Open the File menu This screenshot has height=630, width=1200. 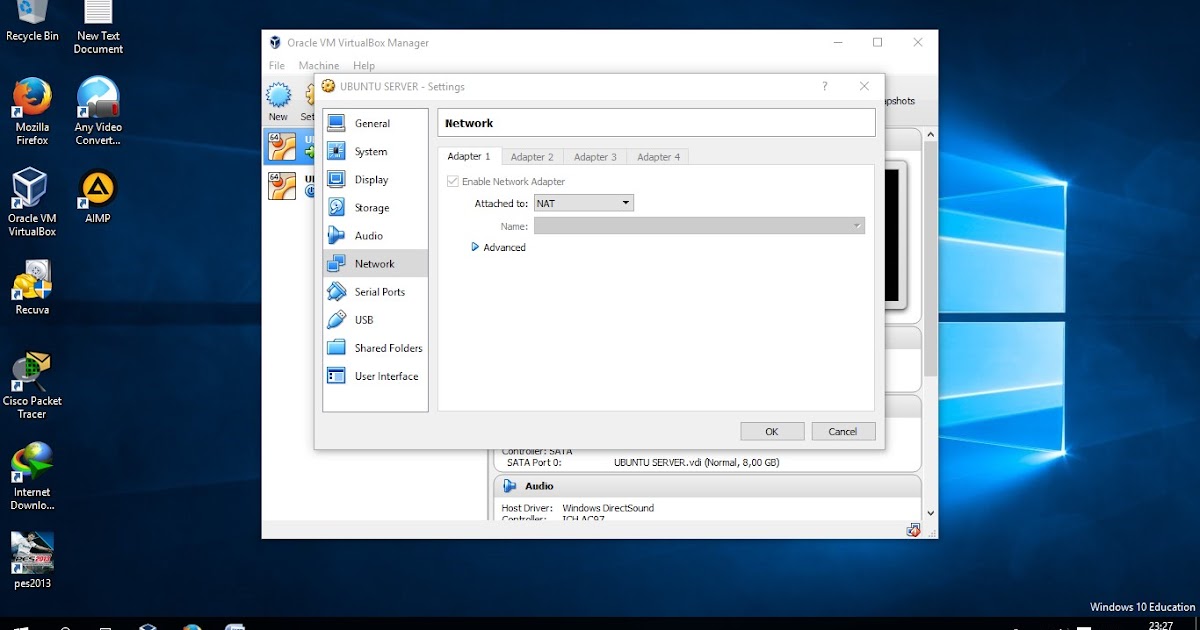(x=277, y=66)
